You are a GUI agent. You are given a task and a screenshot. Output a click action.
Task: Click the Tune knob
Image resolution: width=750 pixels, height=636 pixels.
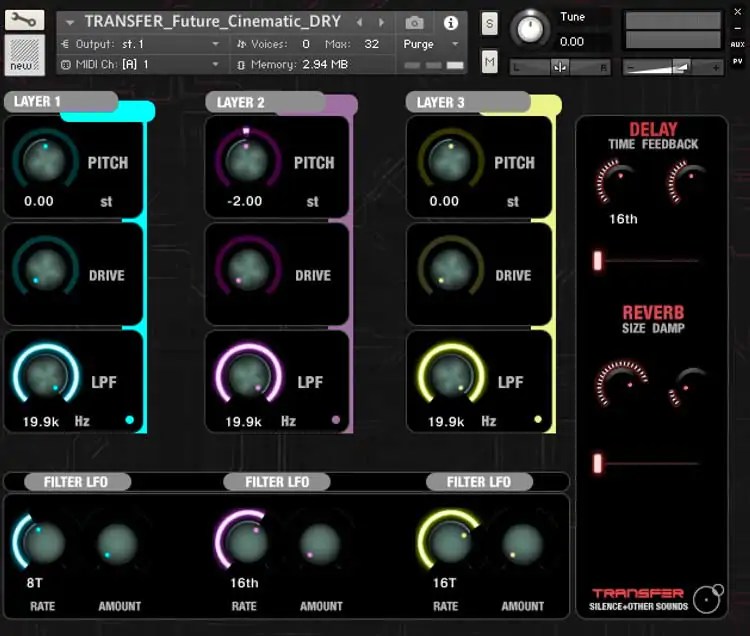pos(529,29)
